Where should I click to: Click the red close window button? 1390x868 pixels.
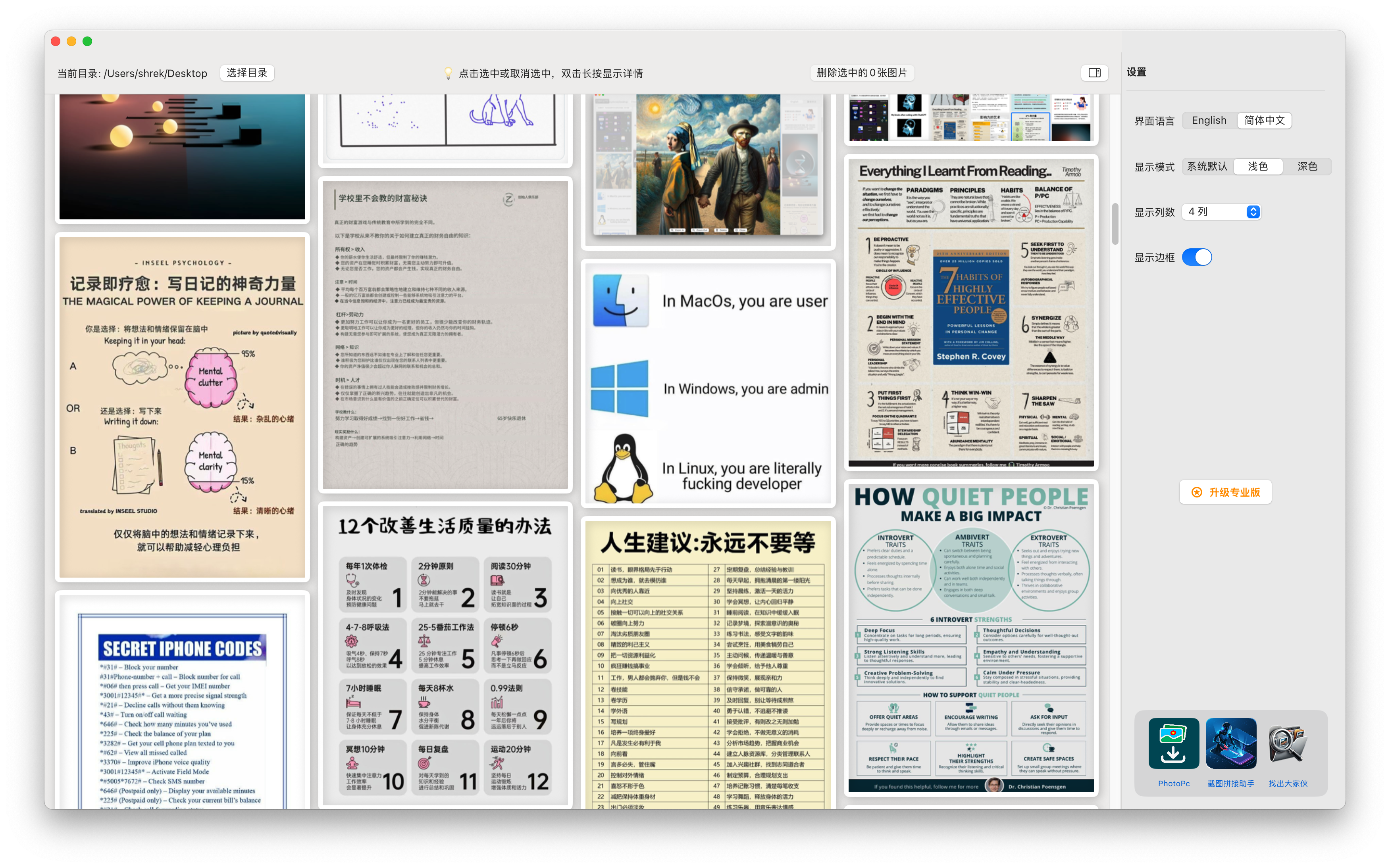pyautogui.click(x=56, y=41)
